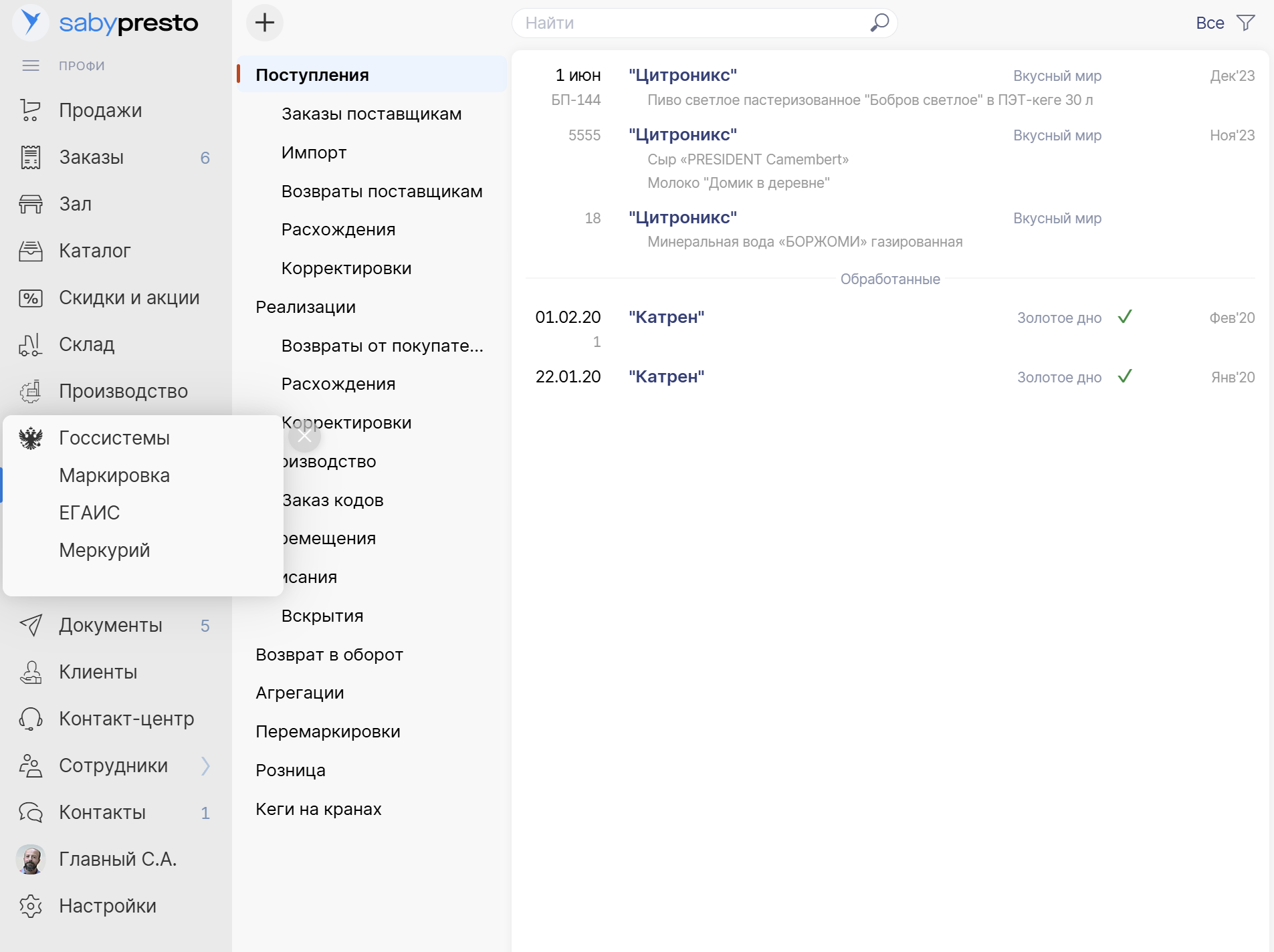This screenshot has height=952, width=1274.
Task: Open Заказы using the receipt icon
Action: (30, 157)
